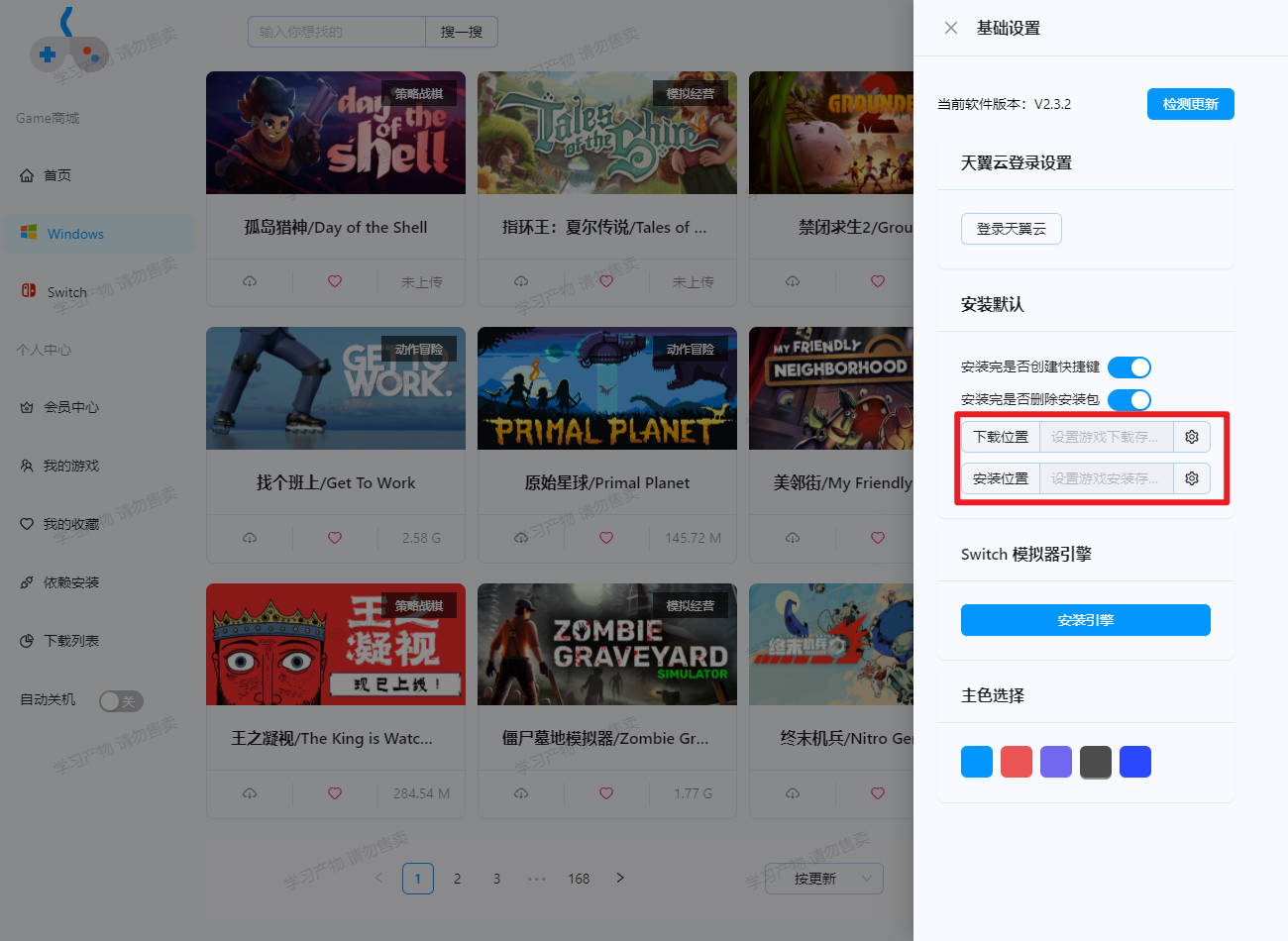Viewport: 1288px width, 941px height.
Task: Open the Primal Planet game thumbnail
Action: (x=607, y=388)
